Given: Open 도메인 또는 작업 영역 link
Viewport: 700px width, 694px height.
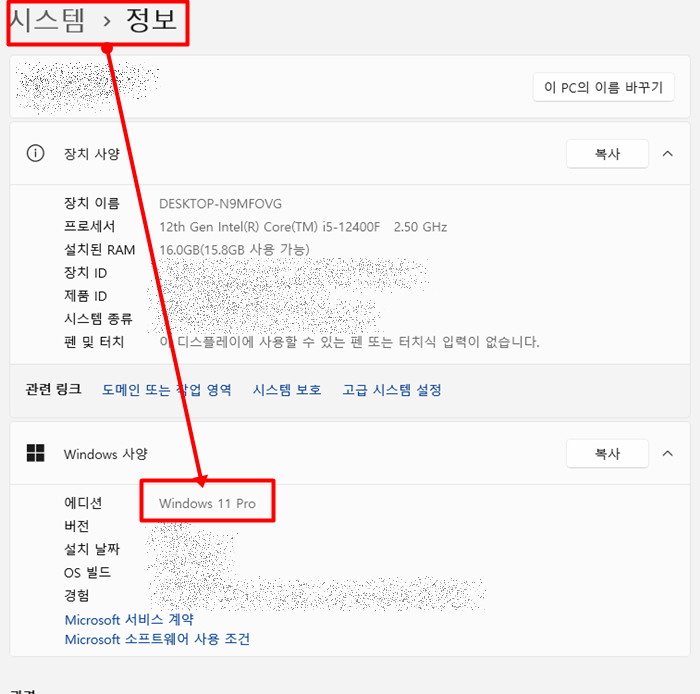Looking at the screenshot, I should (x=167, y=390).
